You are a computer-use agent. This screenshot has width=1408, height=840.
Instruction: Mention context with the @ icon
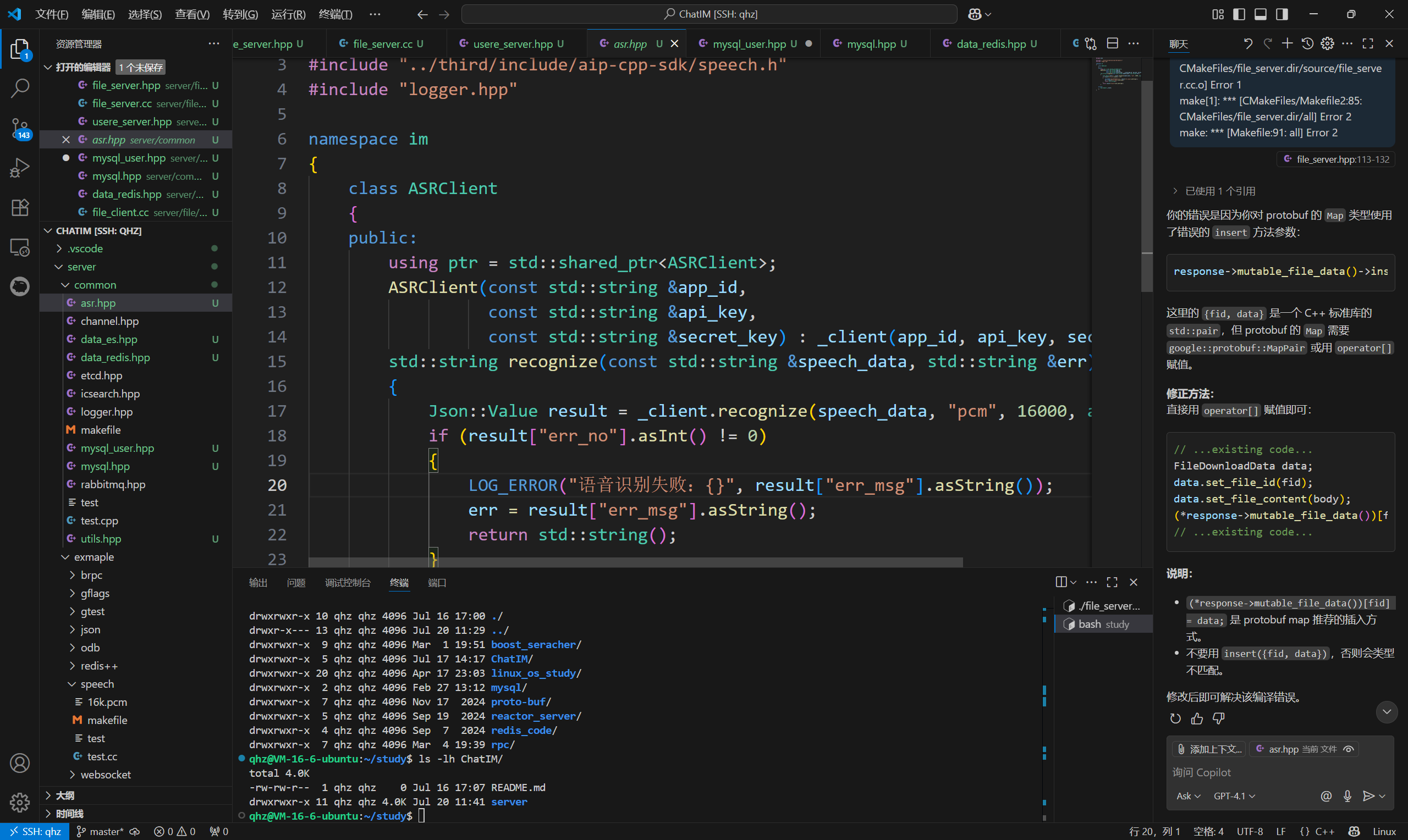pyautogui.click(x=1326, y=796)
